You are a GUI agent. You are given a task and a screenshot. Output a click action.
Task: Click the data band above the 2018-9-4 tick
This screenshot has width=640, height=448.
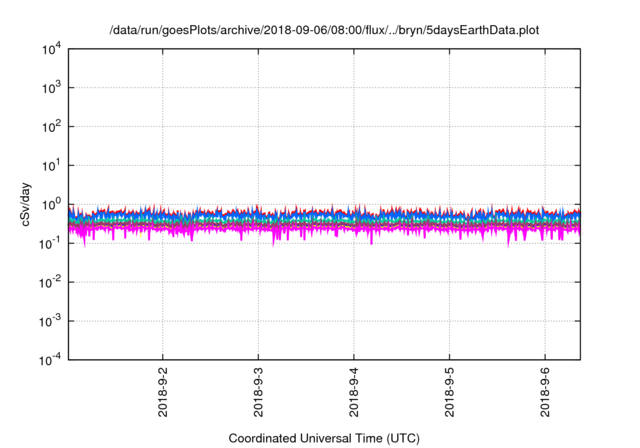pos(353,220)
